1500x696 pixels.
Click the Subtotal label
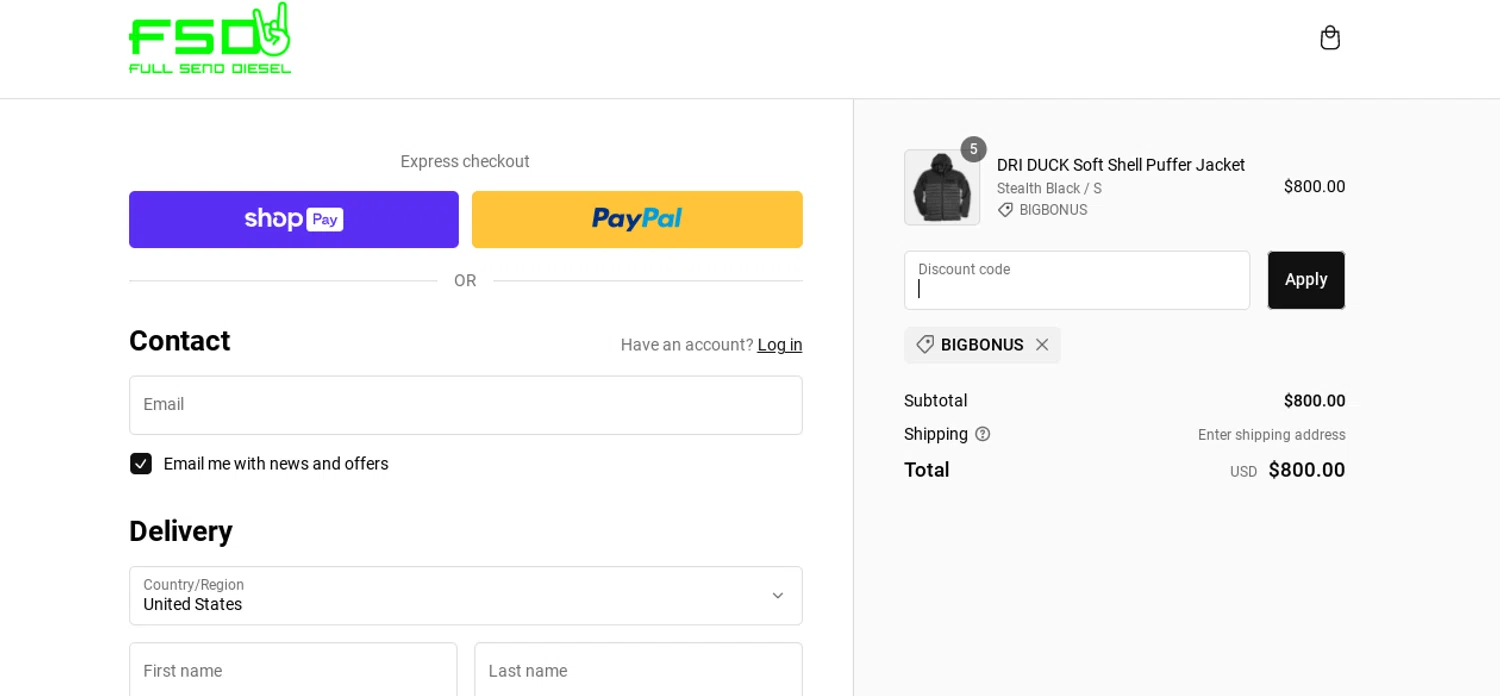coord(935,401)
